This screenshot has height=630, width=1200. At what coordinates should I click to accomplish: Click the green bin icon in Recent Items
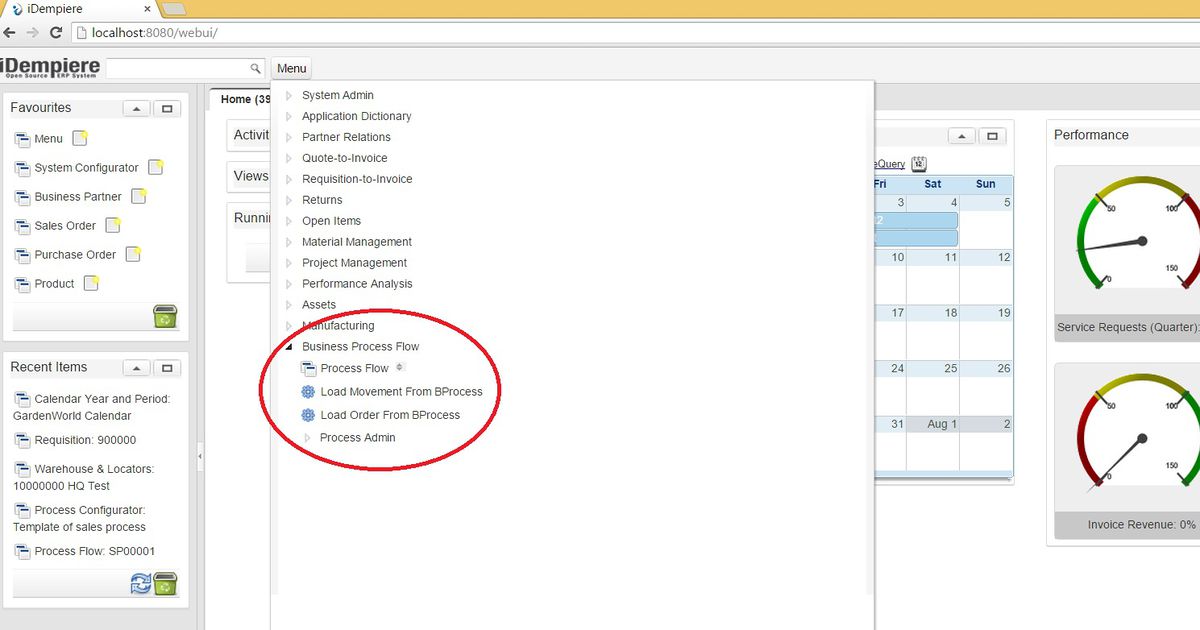tap(165, 584)
